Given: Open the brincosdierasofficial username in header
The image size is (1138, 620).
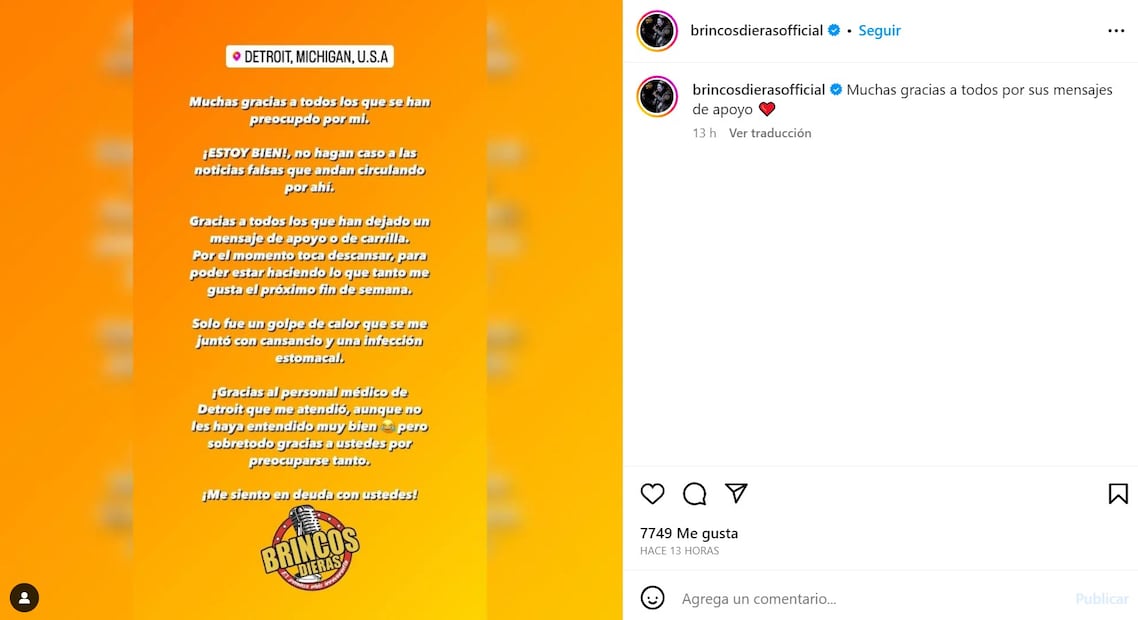Looking at the screenshot, I should pos(756,30).
